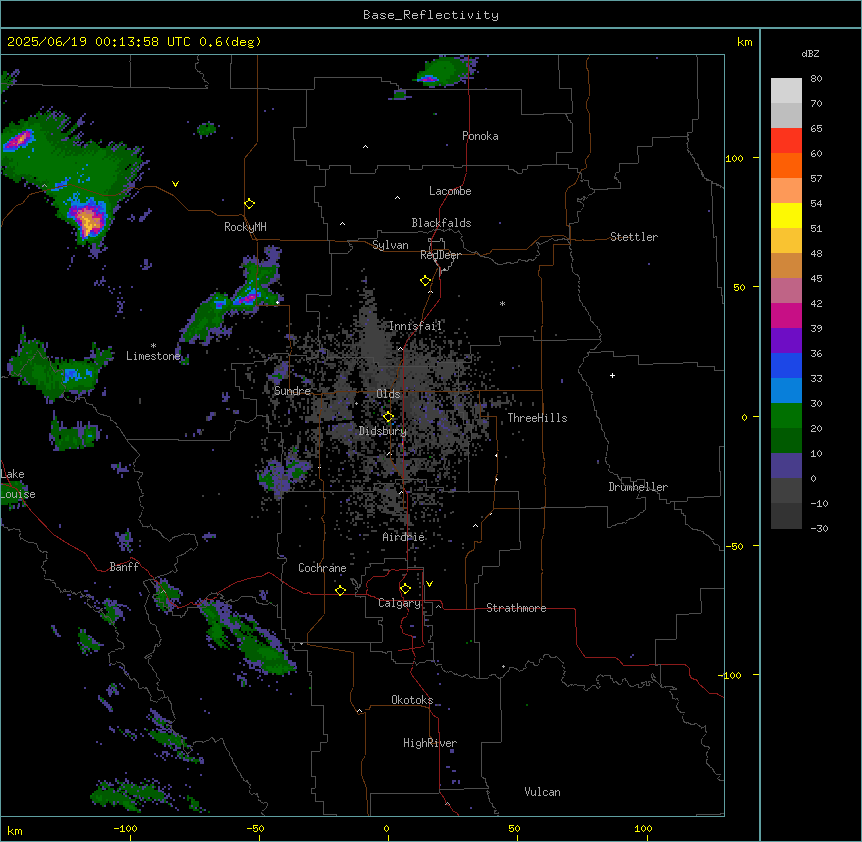Click the Sylvan label

[390, 245]
